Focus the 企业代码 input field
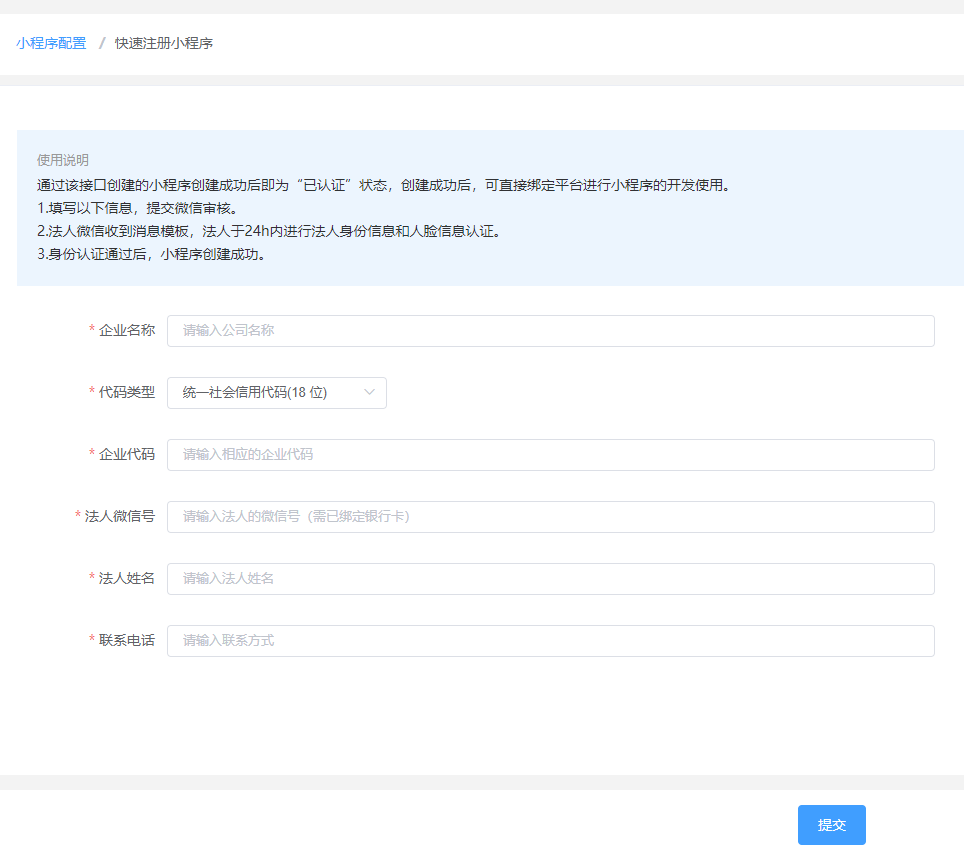 pyautogui.click(x=550, y=455)
